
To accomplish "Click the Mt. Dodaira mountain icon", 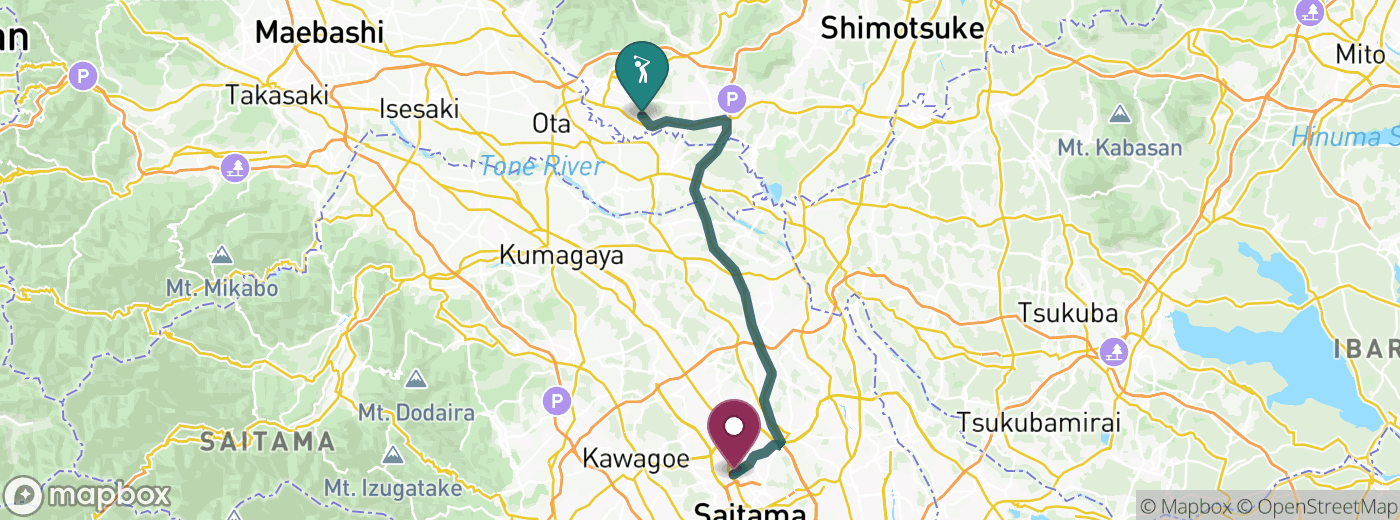I will [x=416, y=380].
